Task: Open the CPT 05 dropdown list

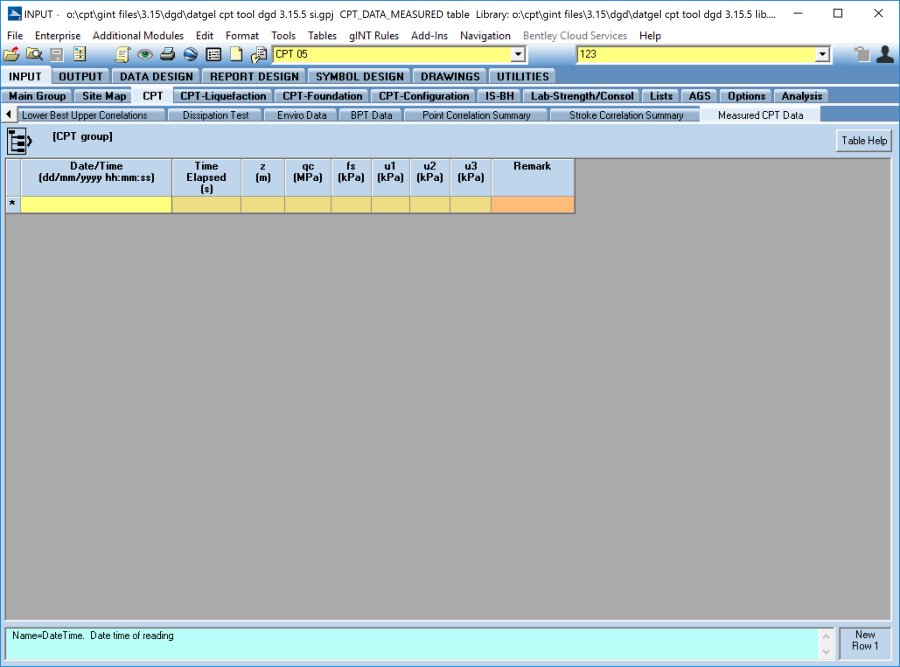Action: [x=518, y=55]
